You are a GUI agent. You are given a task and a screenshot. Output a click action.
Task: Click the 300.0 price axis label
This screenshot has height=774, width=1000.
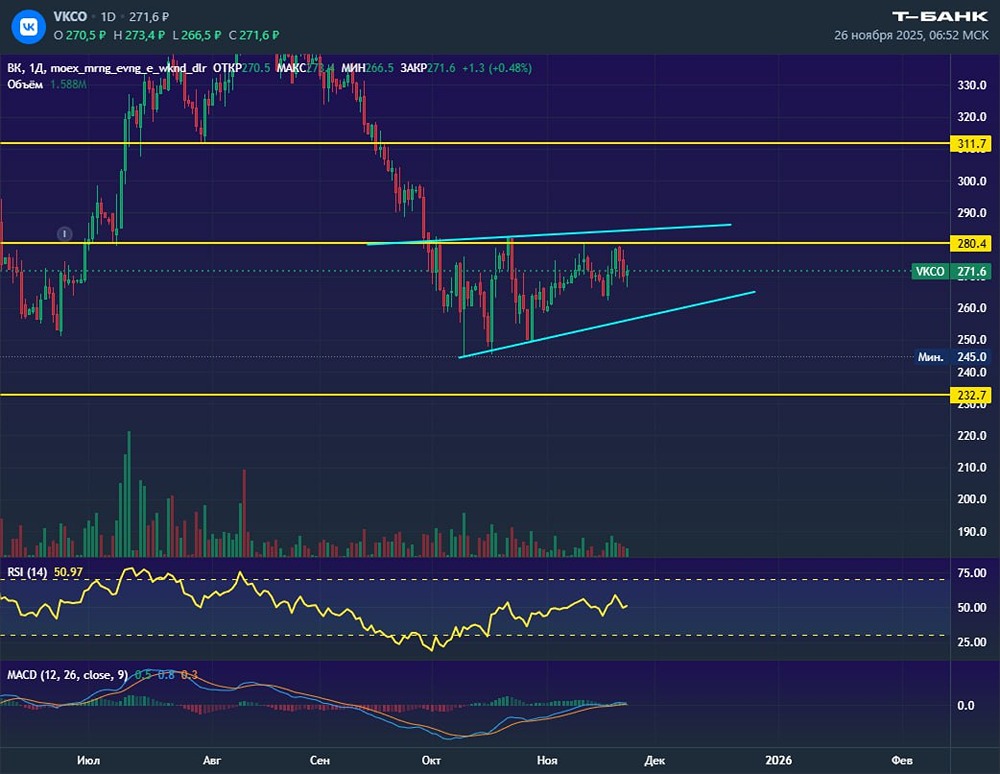click(x=971, y=181)
